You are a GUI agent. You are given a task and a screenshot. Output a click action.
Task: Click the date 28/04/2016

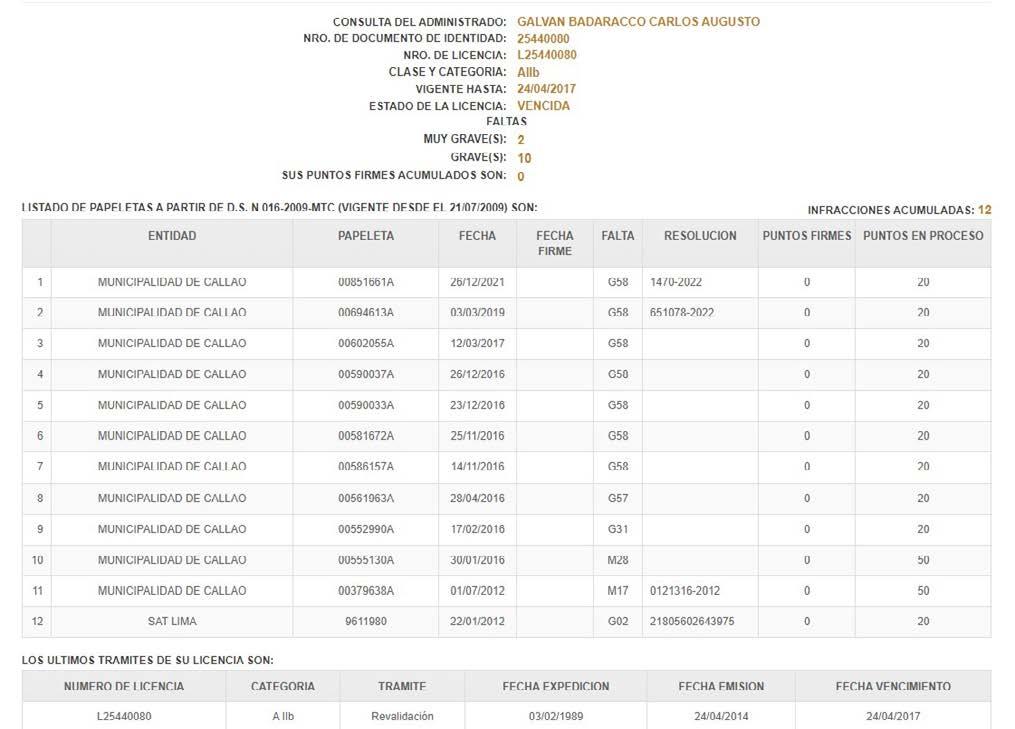[477, 498]
